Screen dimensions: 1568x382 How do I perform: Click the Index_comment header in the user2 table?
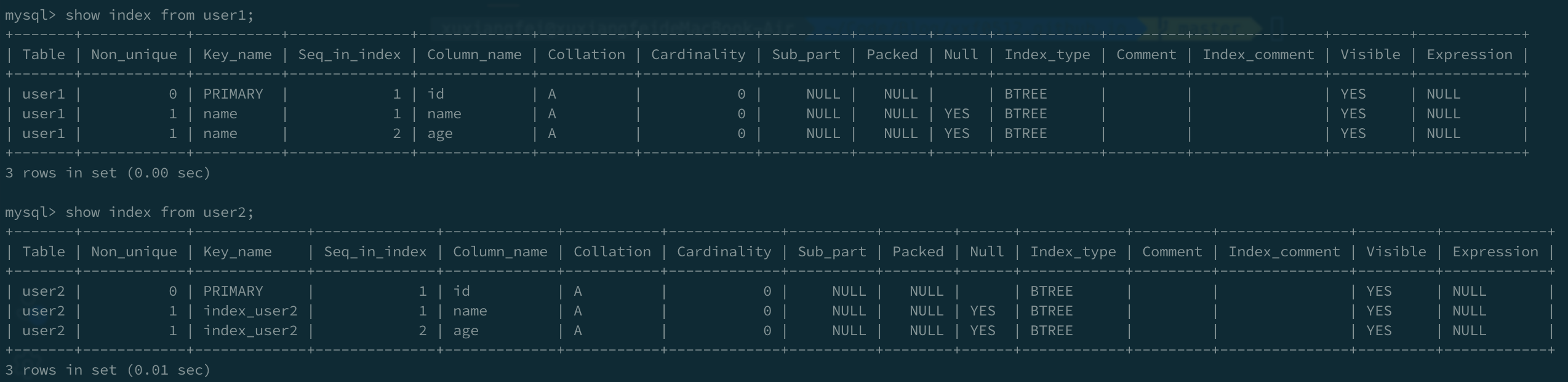point(1284,252)
